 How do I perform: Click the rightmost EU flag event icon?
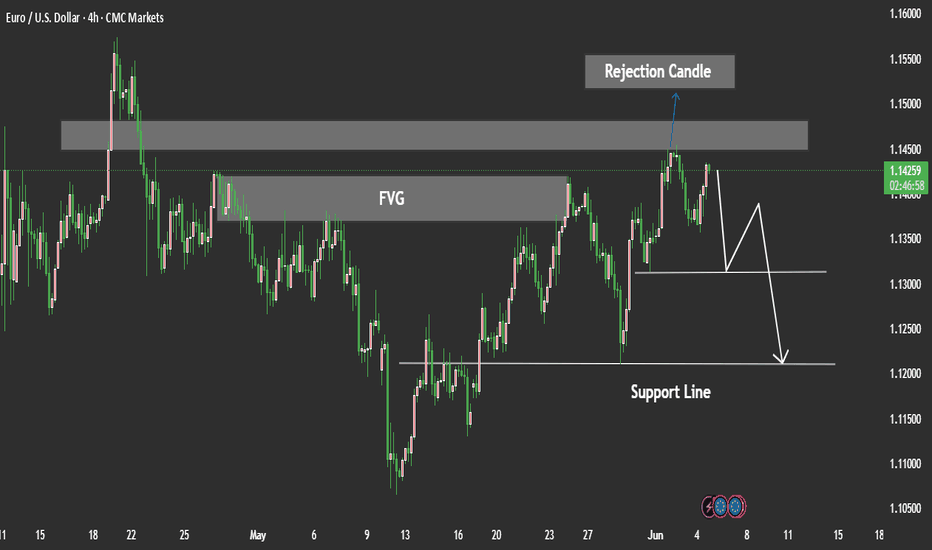tap(736, 507)
